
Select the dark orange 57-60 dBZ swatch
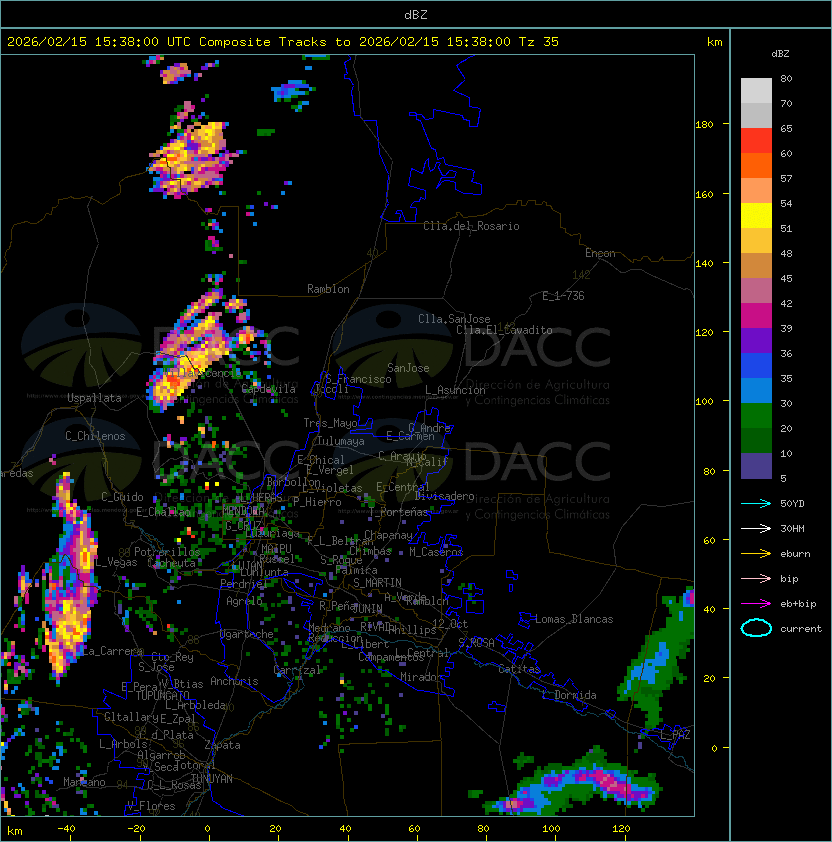coord(756,165)
